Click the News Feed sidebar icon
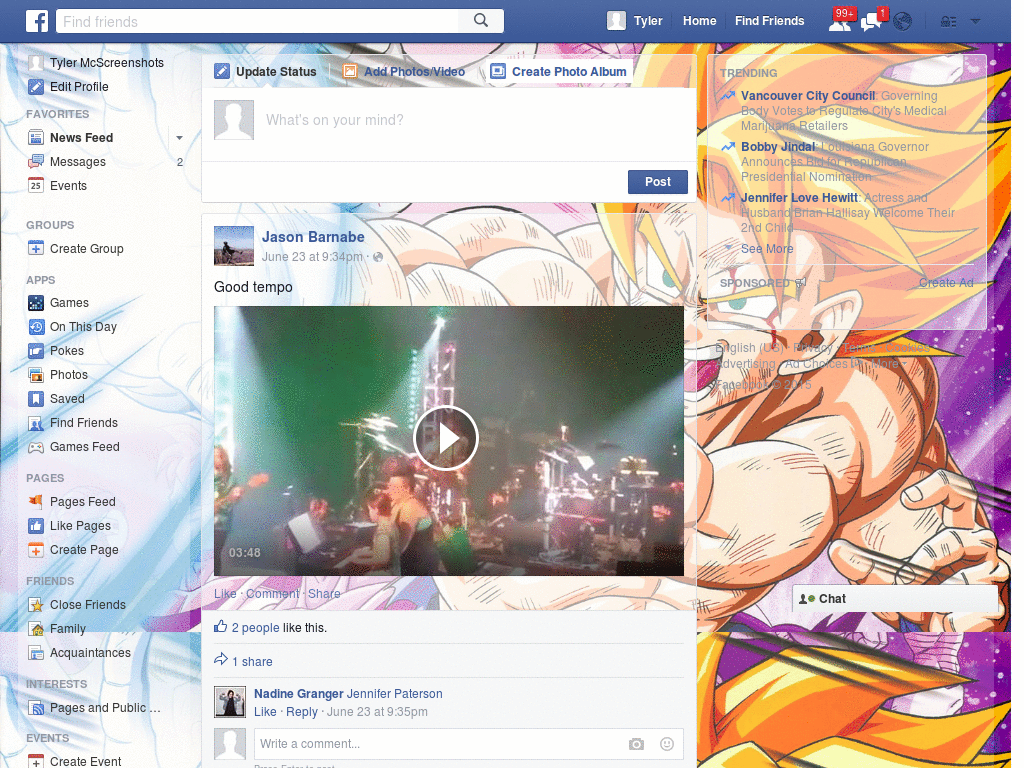Screen dimensions: 1024x768 (36, 138)
